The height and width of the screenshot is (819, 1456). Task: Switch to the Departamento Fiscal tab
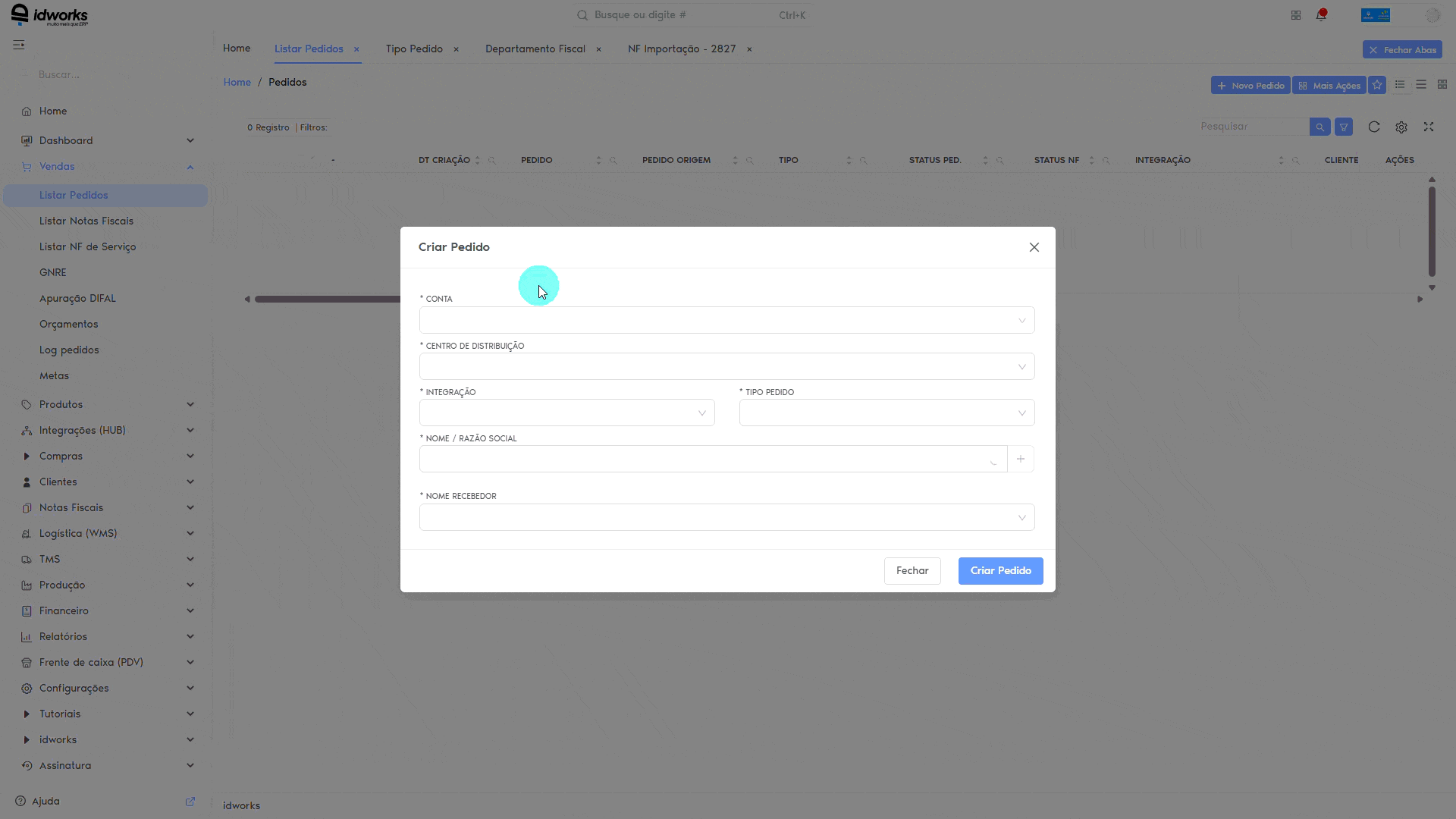[535, 49]
